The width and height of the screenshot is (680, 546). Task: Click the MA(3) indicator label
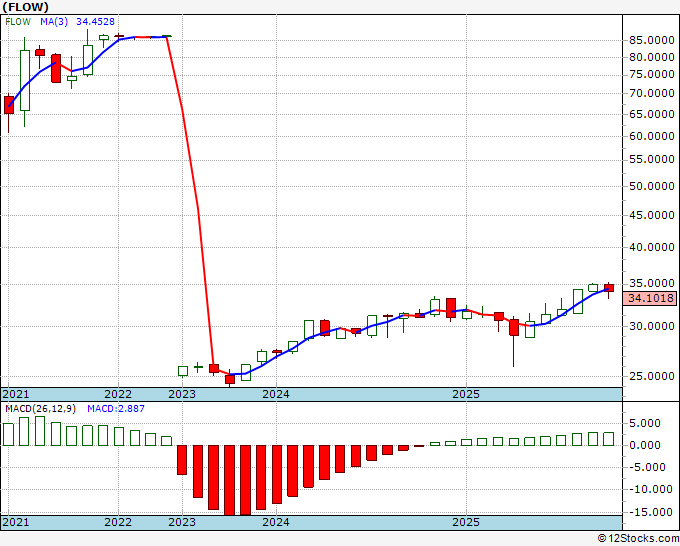54,22
